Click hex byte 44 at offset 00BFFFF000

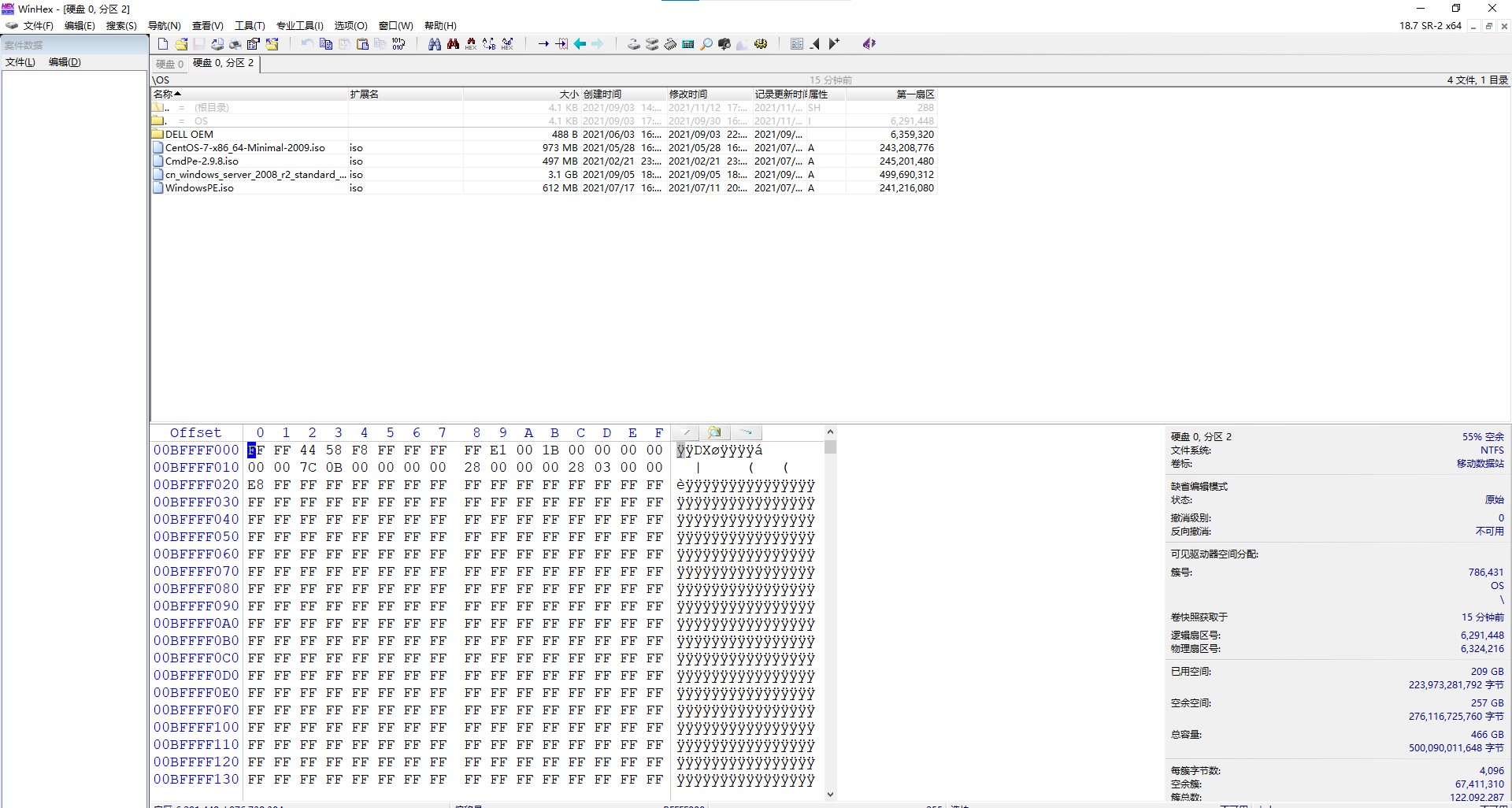click(x=308, y=450)
